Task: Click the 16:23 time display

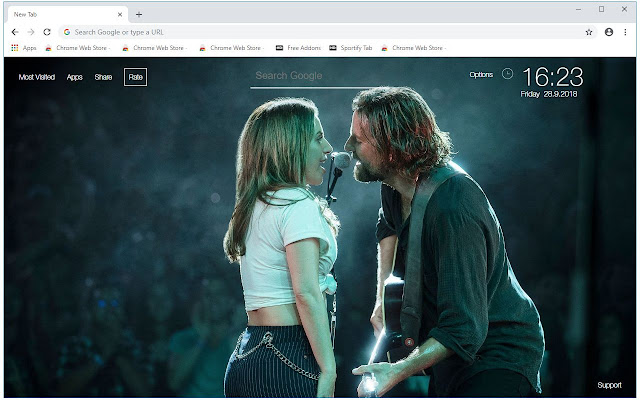Action: (x=553, y=77)
